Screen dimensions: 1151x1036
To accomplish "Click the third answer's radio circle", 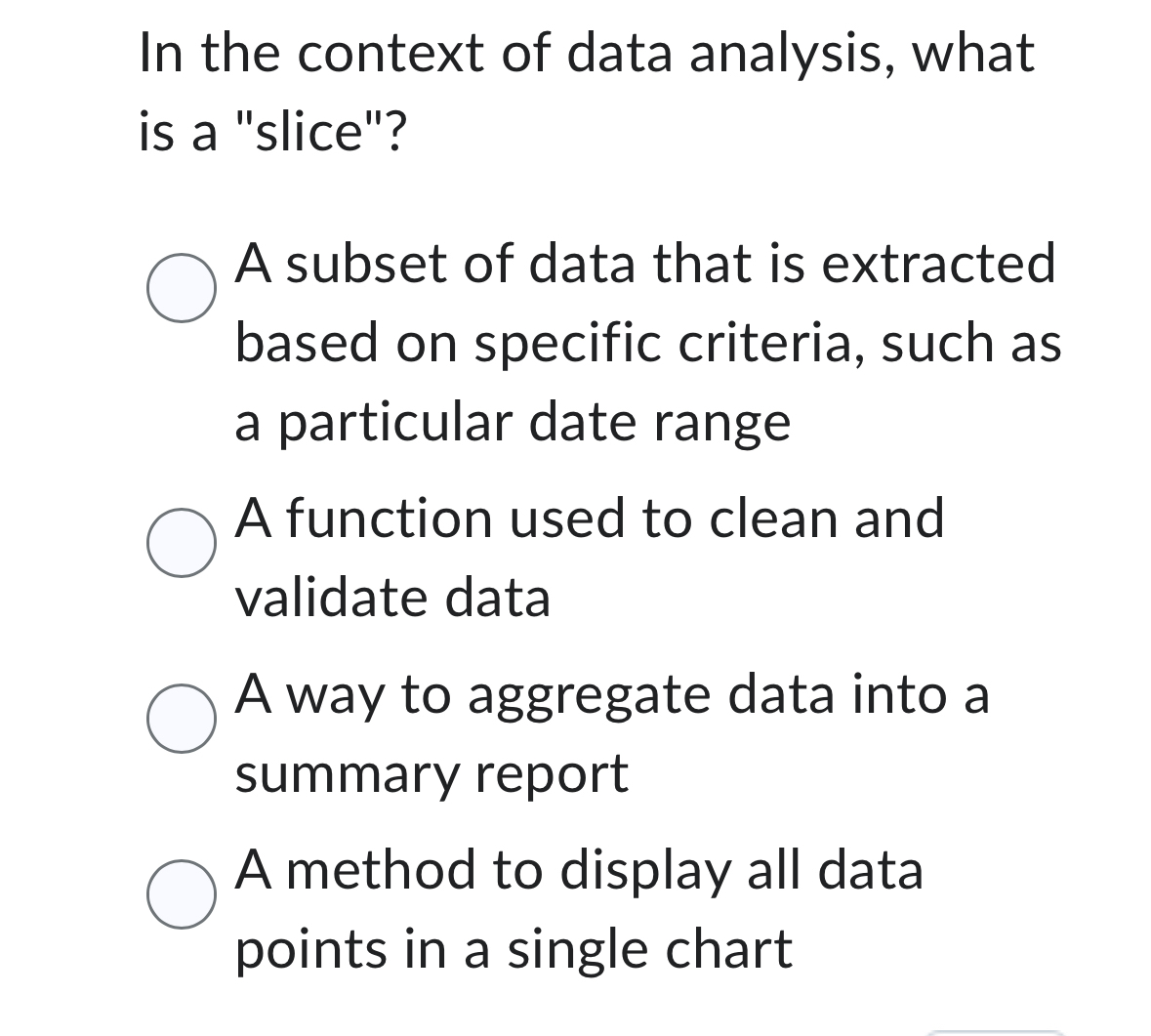I will pyautogui.click(x=182, y=720).
